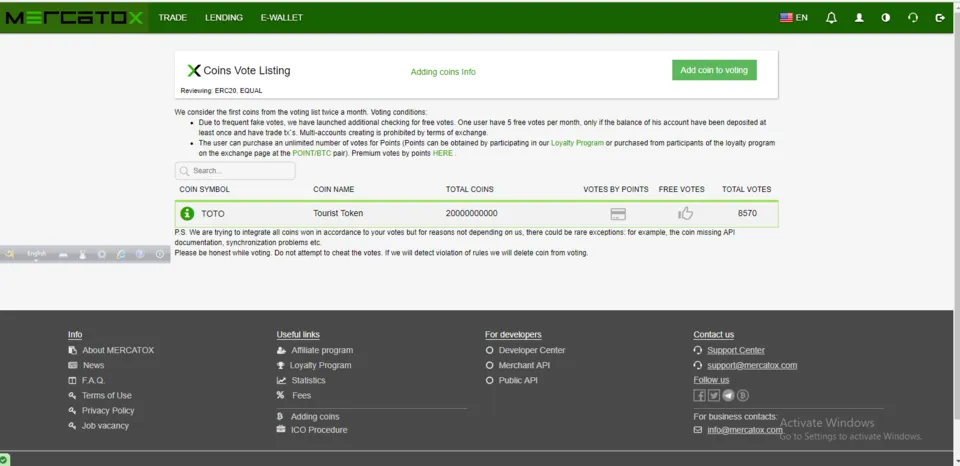This screenshot has width=960, height=466.
Task: Click the VOTES BY POINTS column header
Action: [x=616, y=189]
